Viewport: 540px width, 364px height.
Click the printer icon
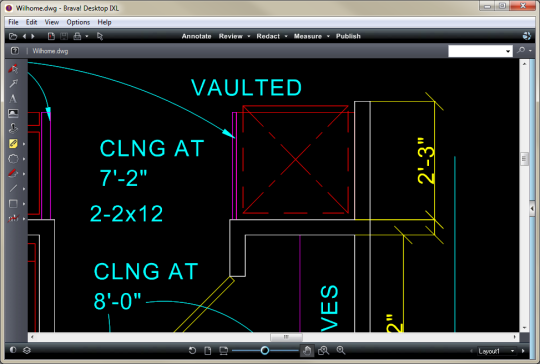[x=77, y=36]
